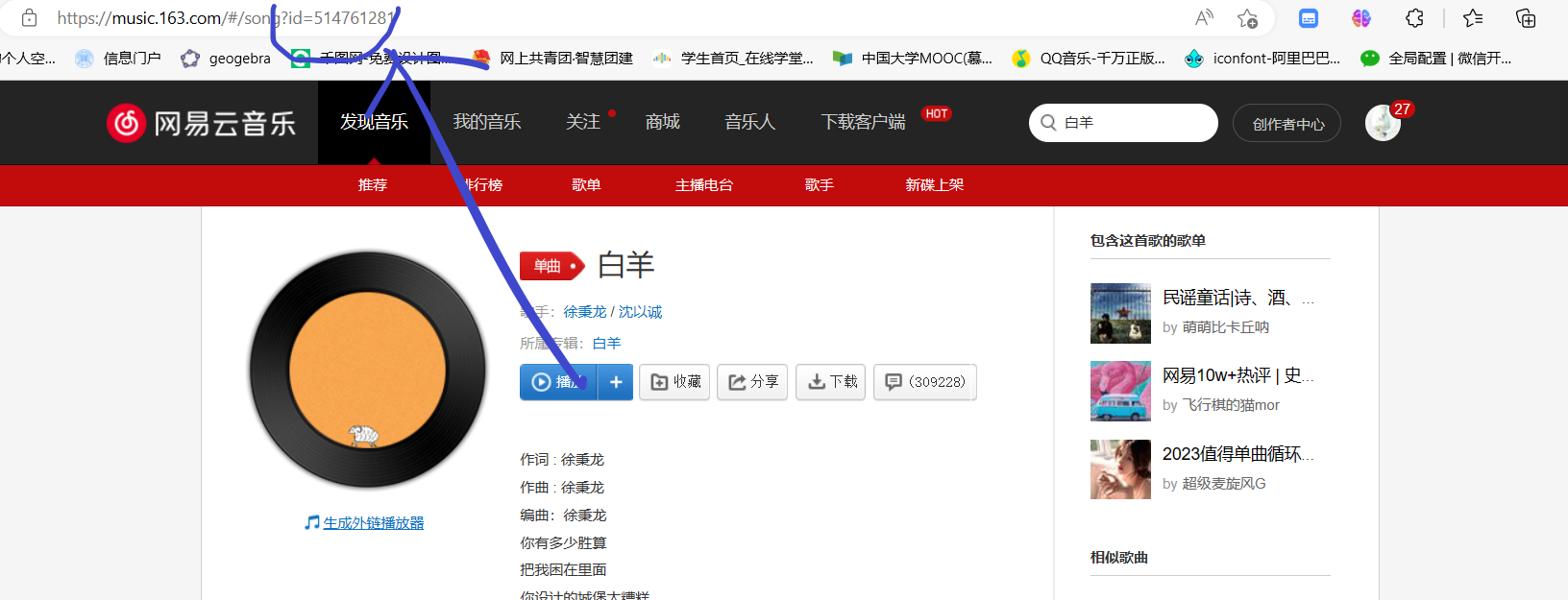Open comments (309228) button
Viewport: 1568px width, 600px height.
tap(924, 382)
